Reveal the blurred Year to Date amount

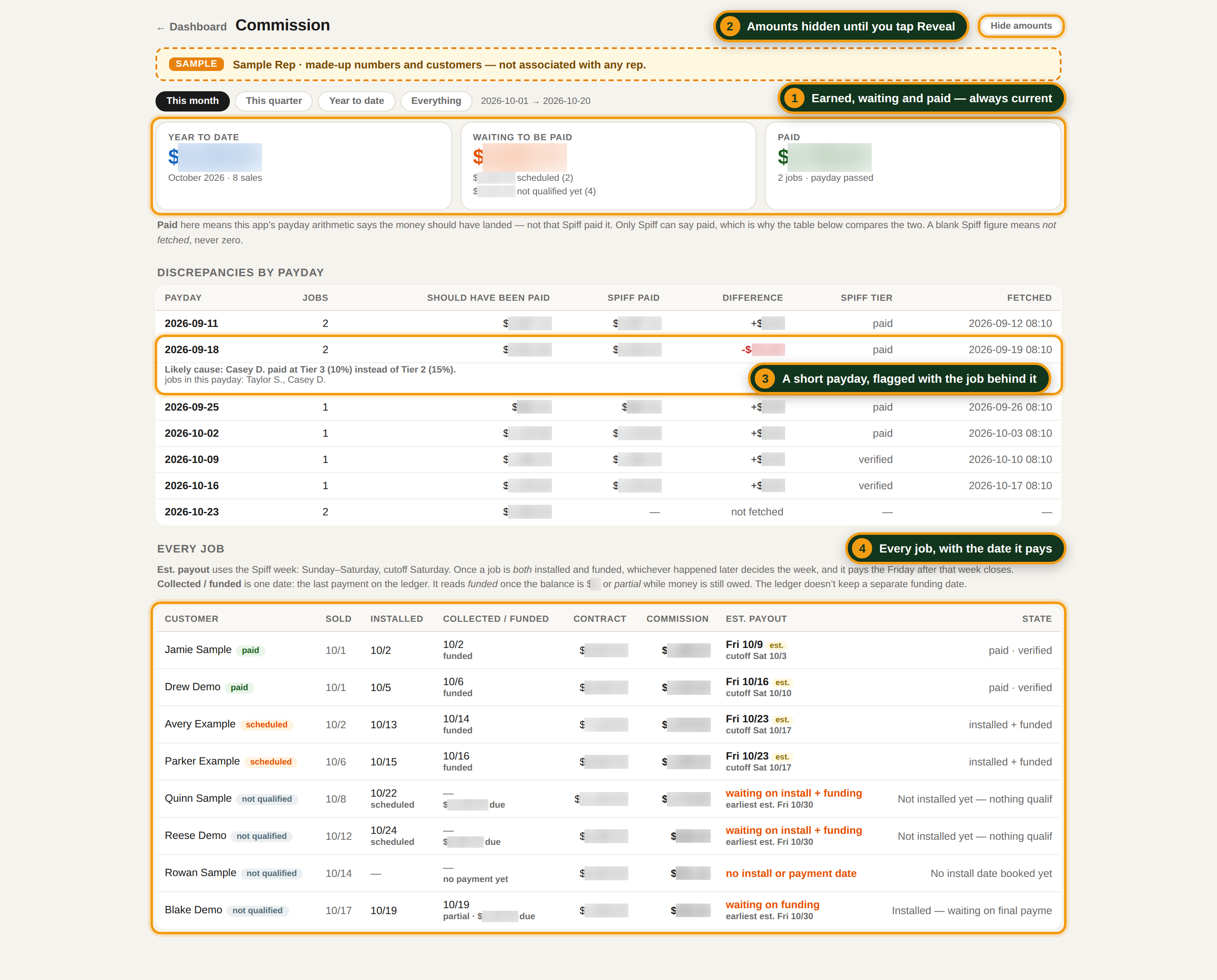[x=220, y=157]
